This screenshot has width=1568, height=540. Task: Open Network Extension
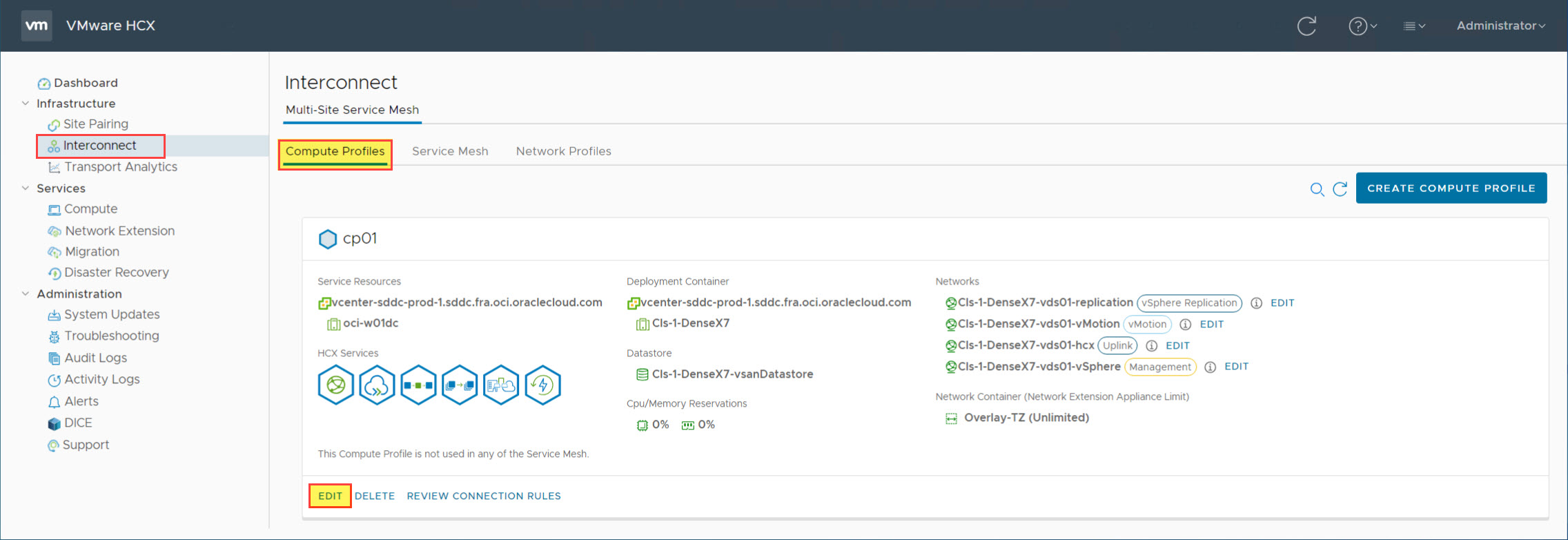click(119, 231)
